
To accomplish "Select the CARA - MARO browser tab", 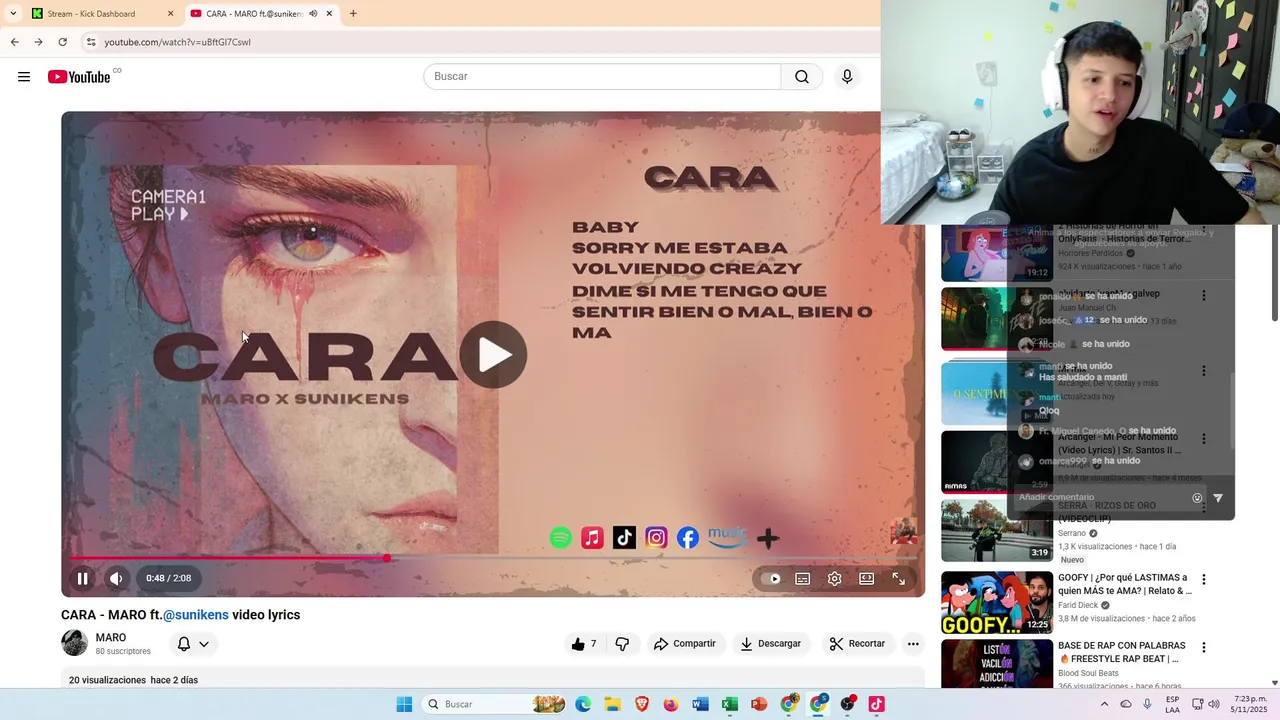I will 254,14.
